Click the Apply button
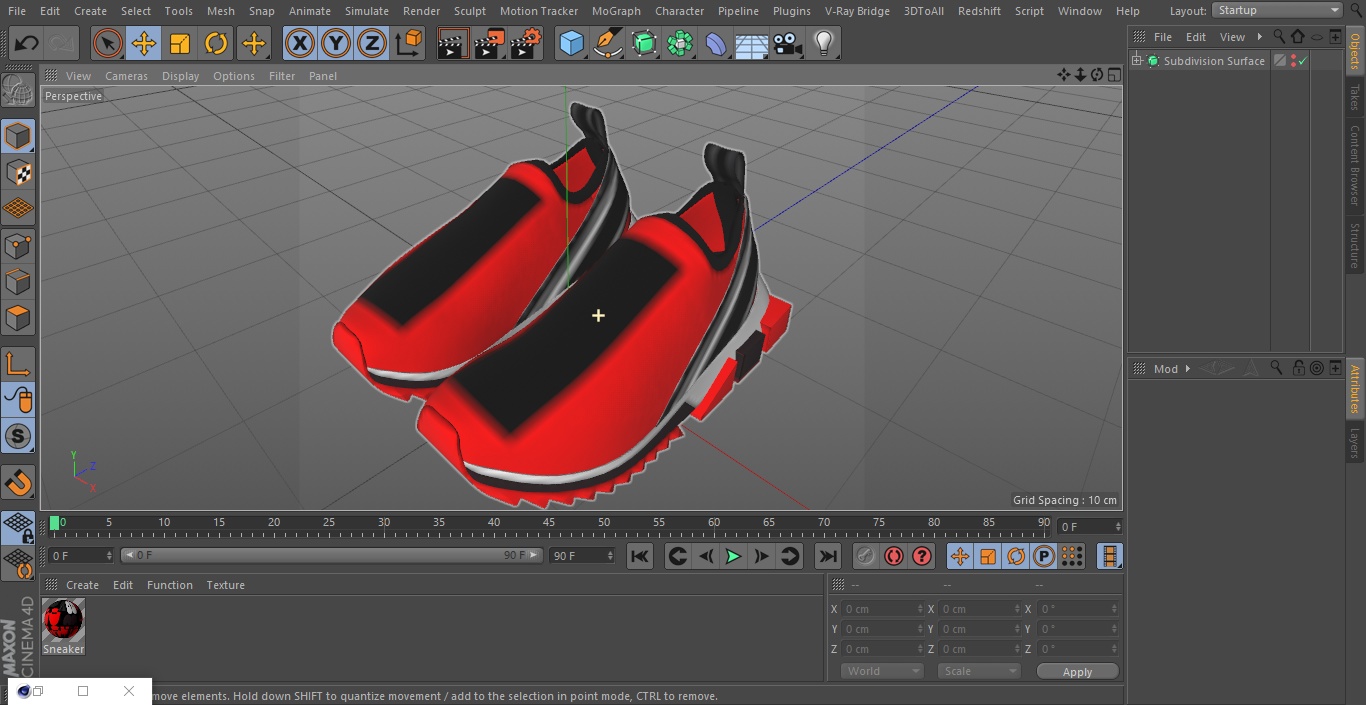Viewport: 1366px width, 705px height. (x=1077, y=672)
